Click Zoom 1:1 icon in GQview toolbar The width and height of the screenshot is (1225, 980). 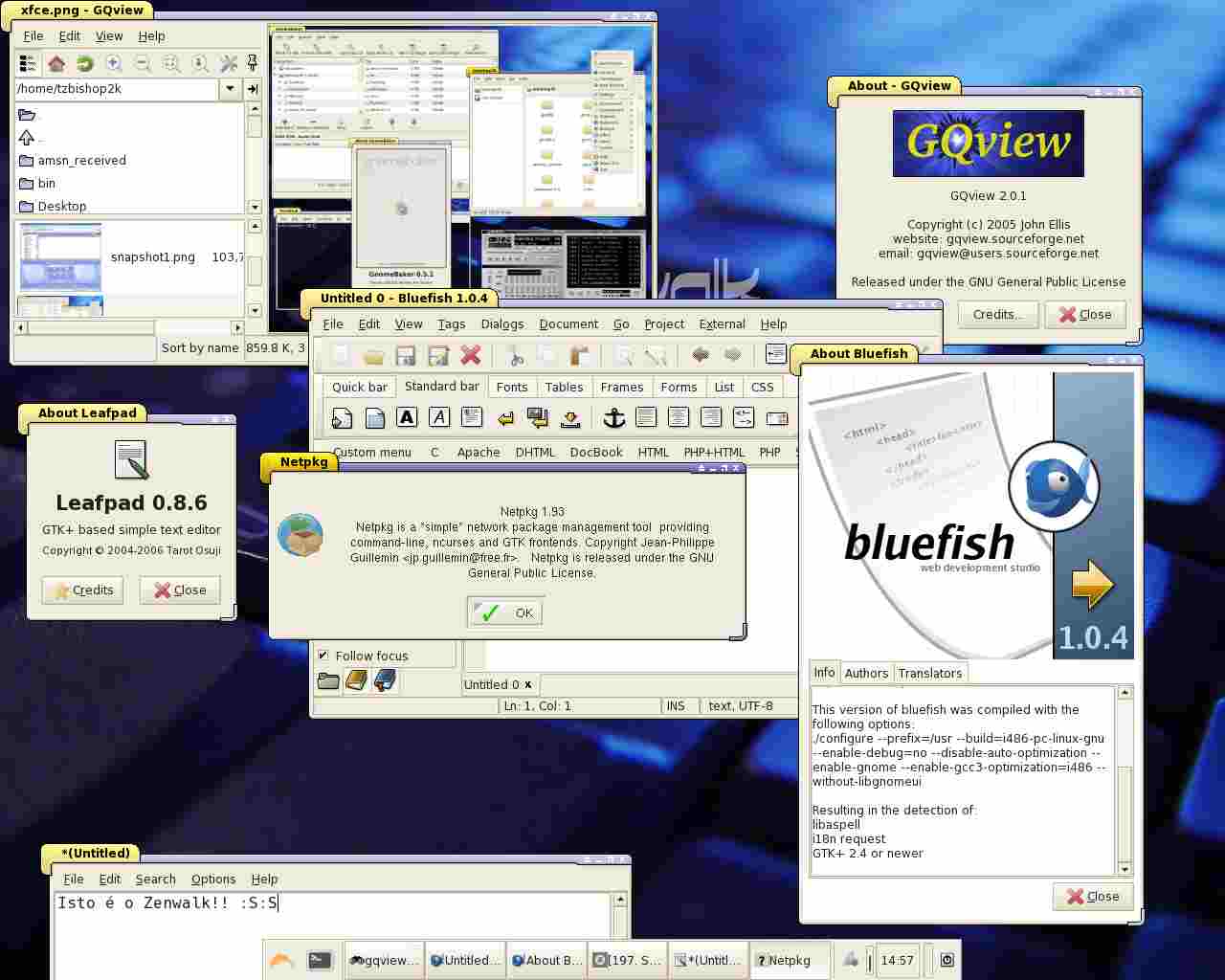tap(200, 63)
